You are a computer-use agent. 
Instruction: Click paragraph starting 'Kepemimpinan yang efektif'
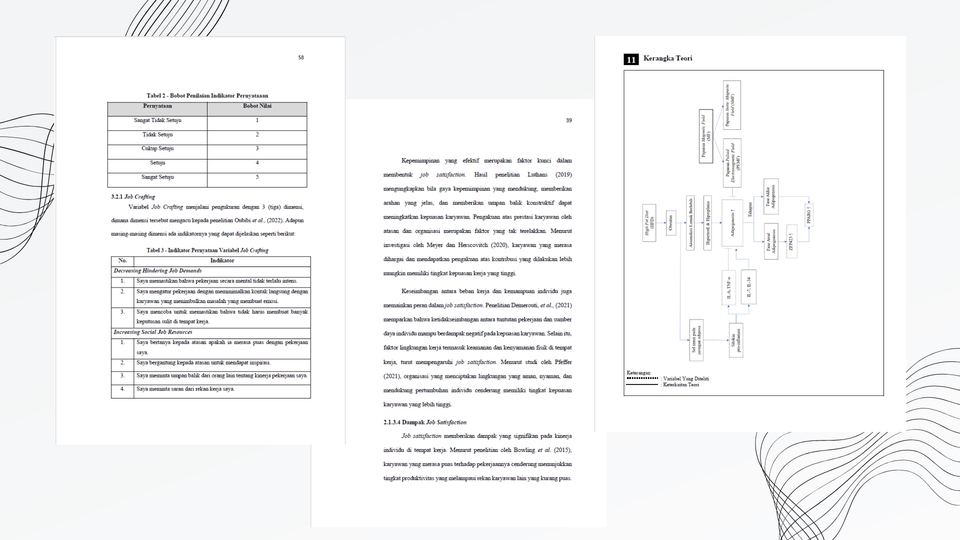tap(478, 217)
